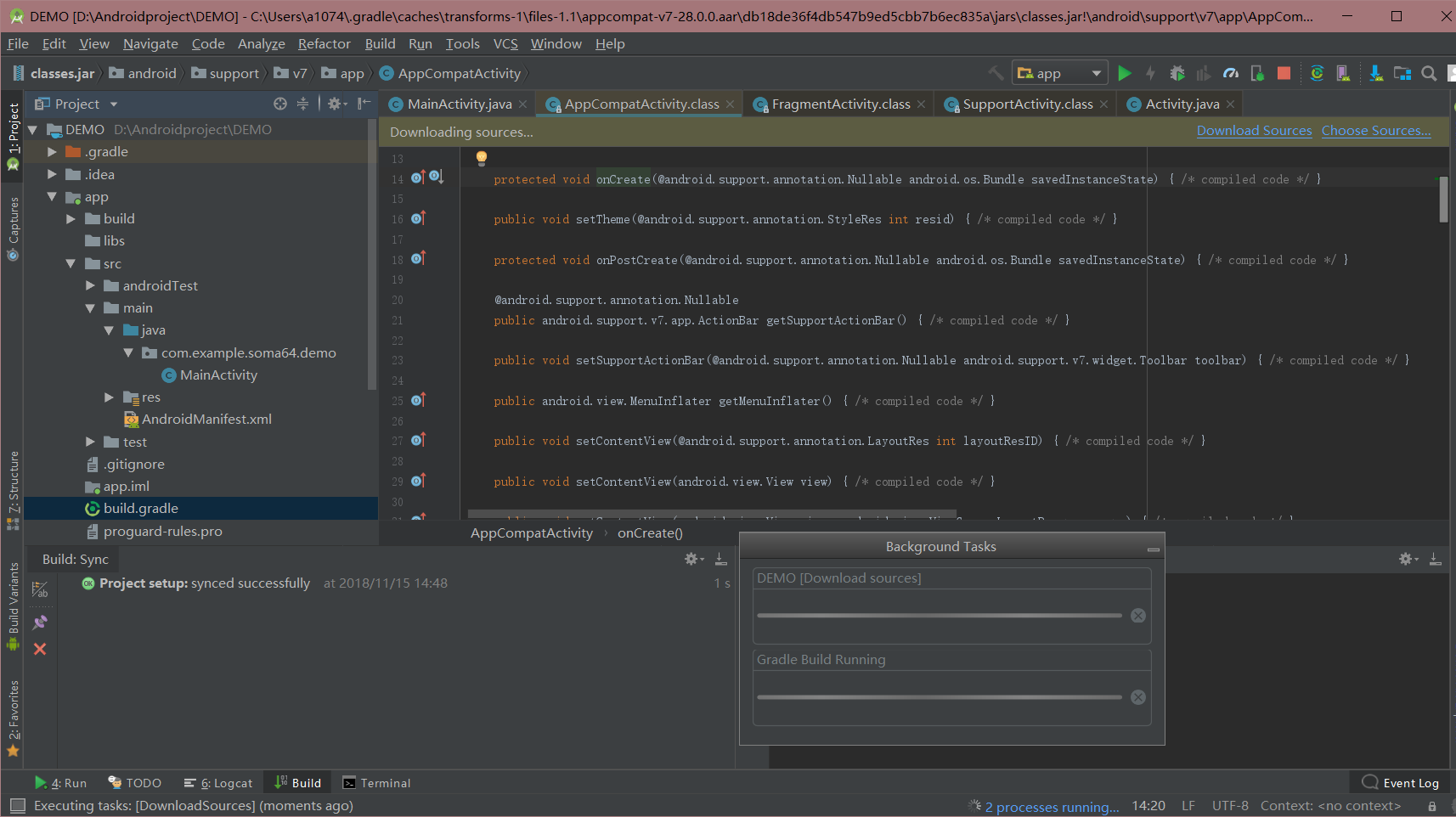Click the Run with Coverage icon
This screenshot has width=1456, height=817.
tap(1204, 74)
